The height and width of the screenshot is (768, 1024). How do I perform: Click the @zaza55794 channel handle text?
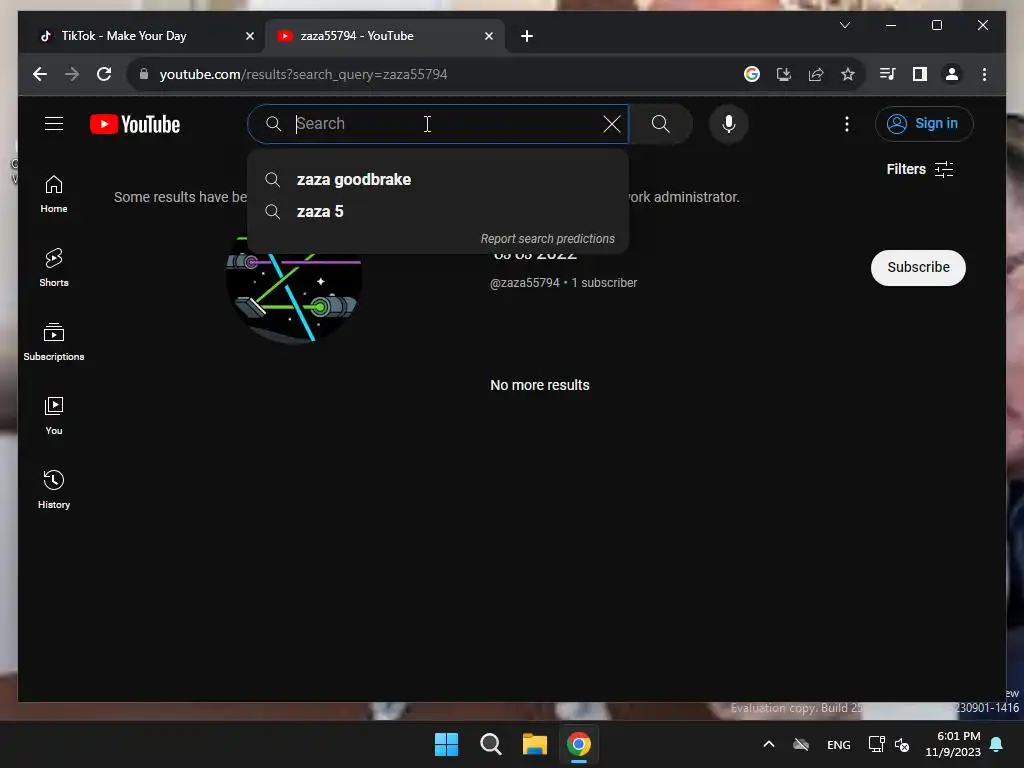pos(524,283)
